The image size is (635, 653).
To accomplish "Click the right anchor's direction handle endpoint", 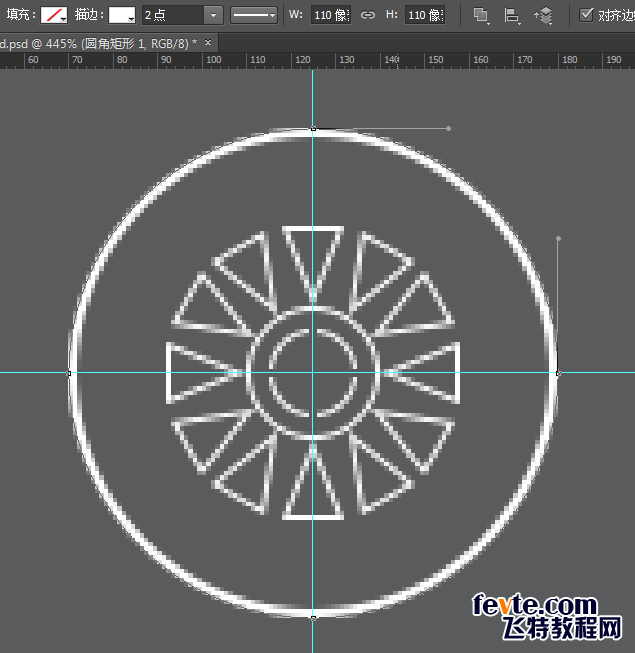I will 558,239.
